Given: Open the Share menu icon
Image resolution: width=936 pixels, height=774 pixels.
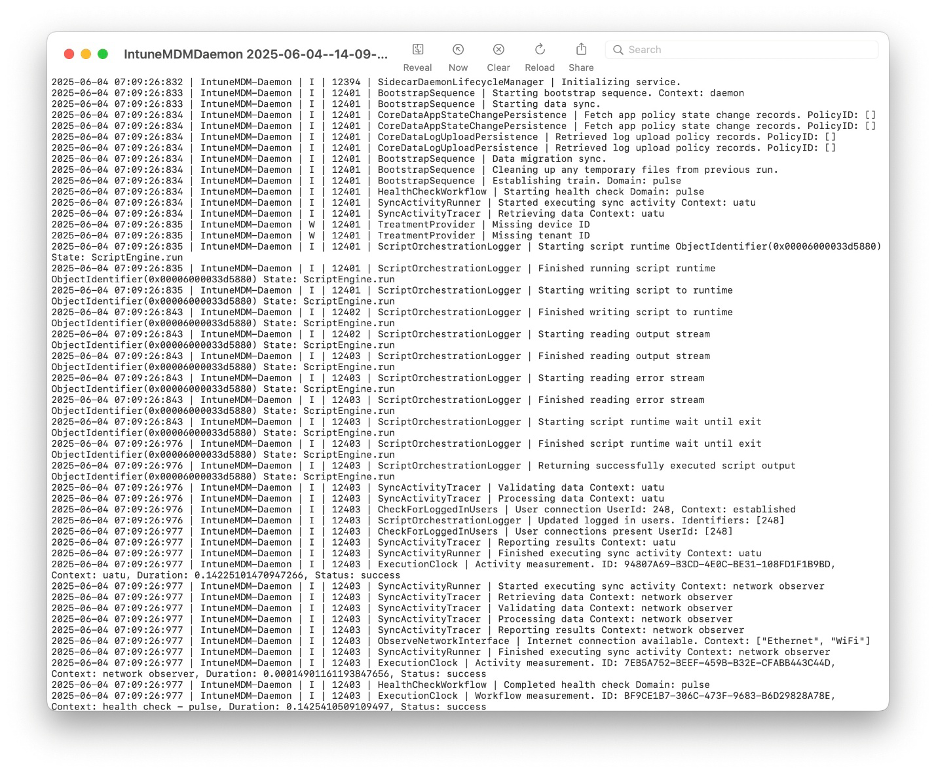Looking at the screenshot, I should tap(581, 50).
